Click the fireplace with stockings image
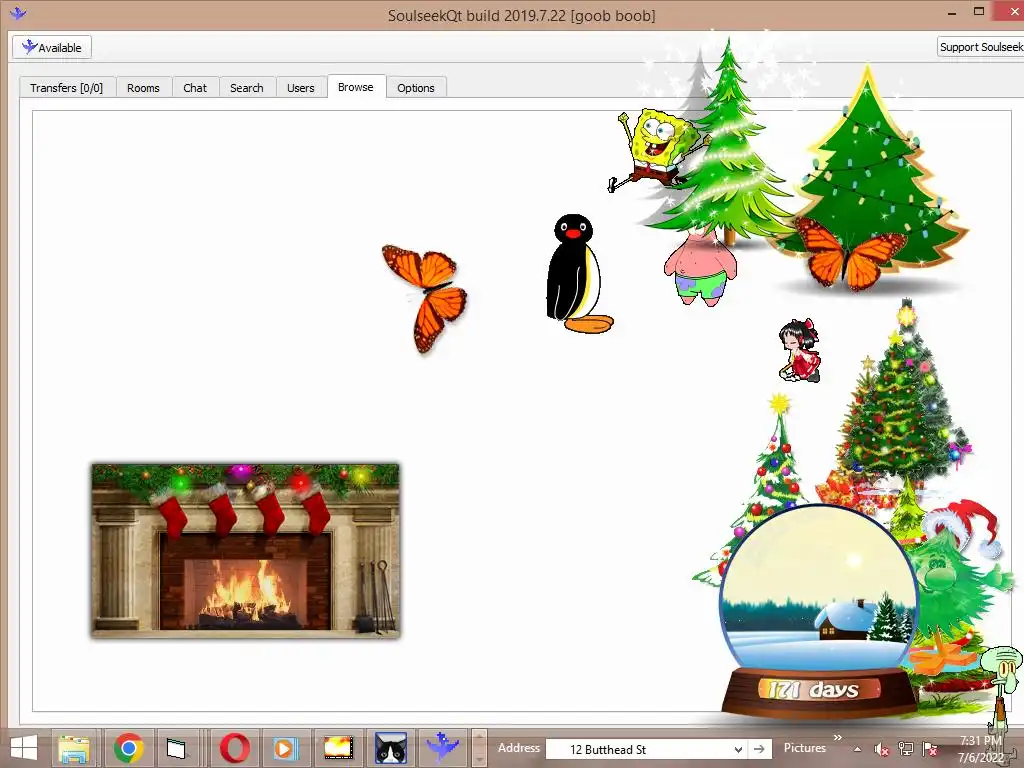Viewport: 1024px width, 768px height. click(x=246, y=551)
